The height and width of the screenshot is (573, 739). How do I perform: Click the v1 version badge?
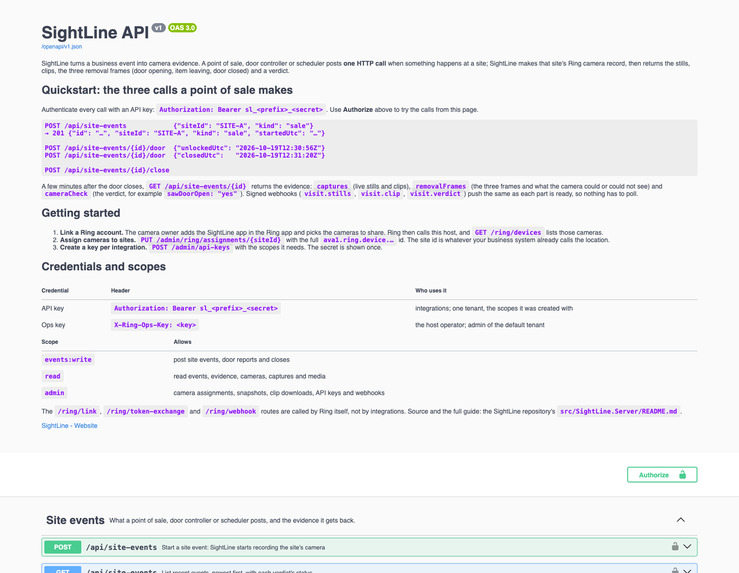(x=158, y=28)
